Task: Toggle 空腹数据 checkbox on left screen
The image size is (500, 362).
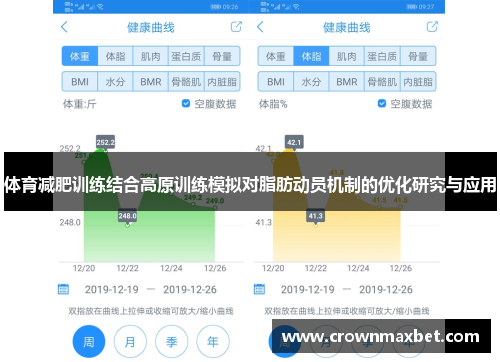Action: tap(186, 104)
